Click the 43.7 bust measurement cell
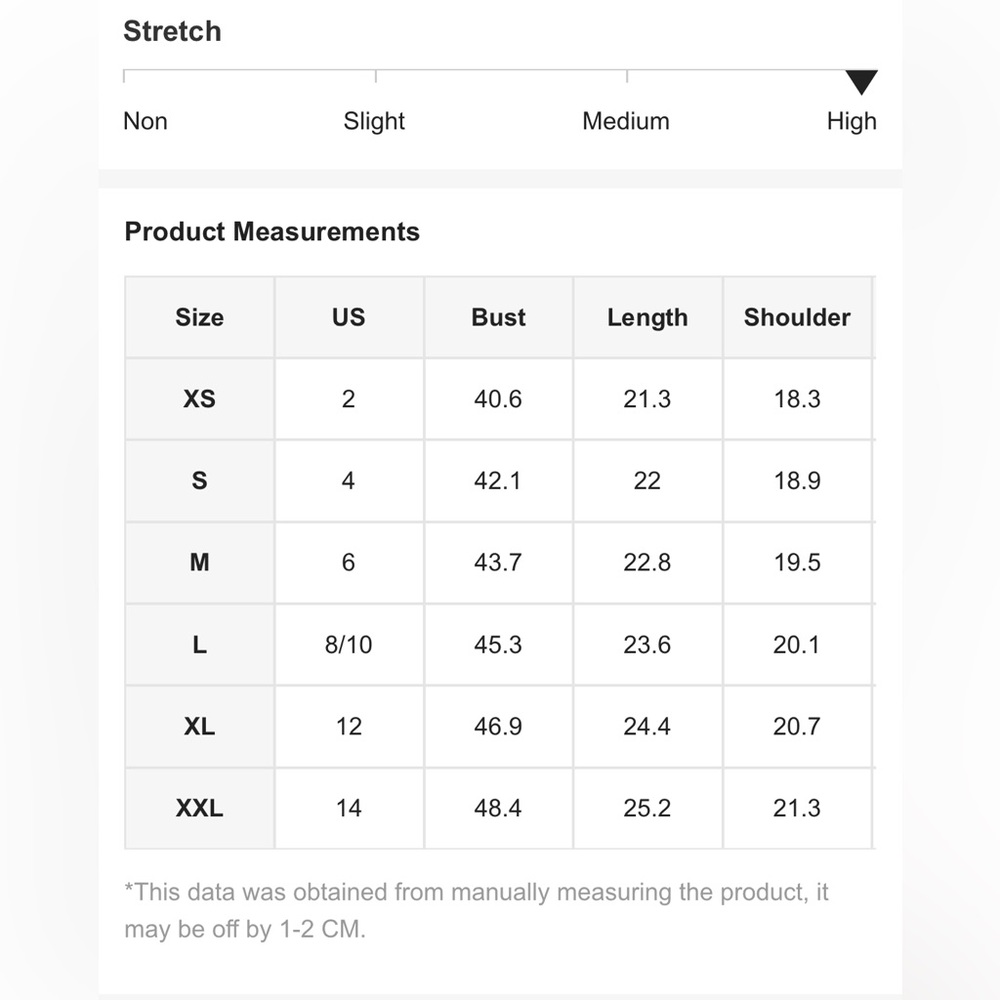The height and width of the screenshot is (1000, 1000). coord(498,563)
